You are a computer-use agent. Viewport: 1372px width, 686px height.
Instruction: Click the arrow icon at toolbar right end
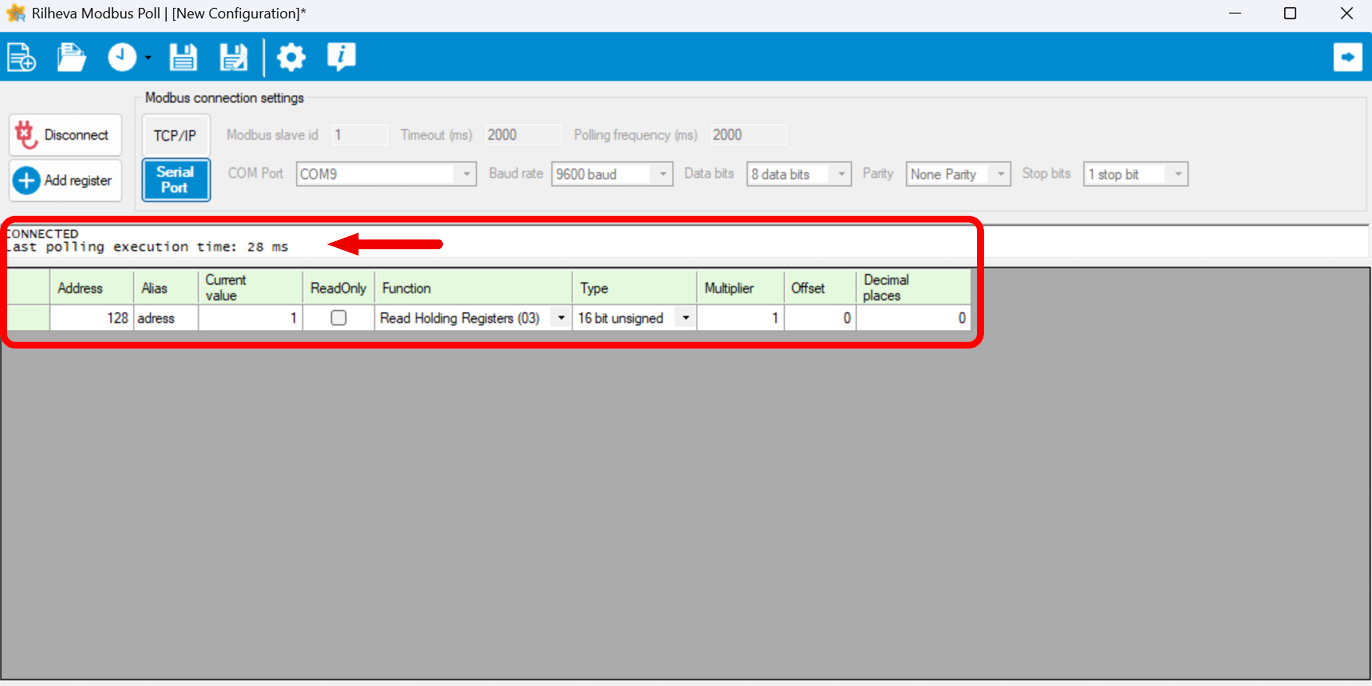coord(1348,57)
